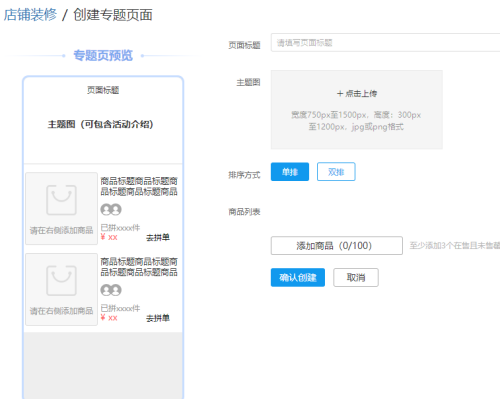Image resolution: width=500 pixels, height=399 pixels.
Task: Click the second 已拼xxxx件 text
Action: (x=120, y=308)
